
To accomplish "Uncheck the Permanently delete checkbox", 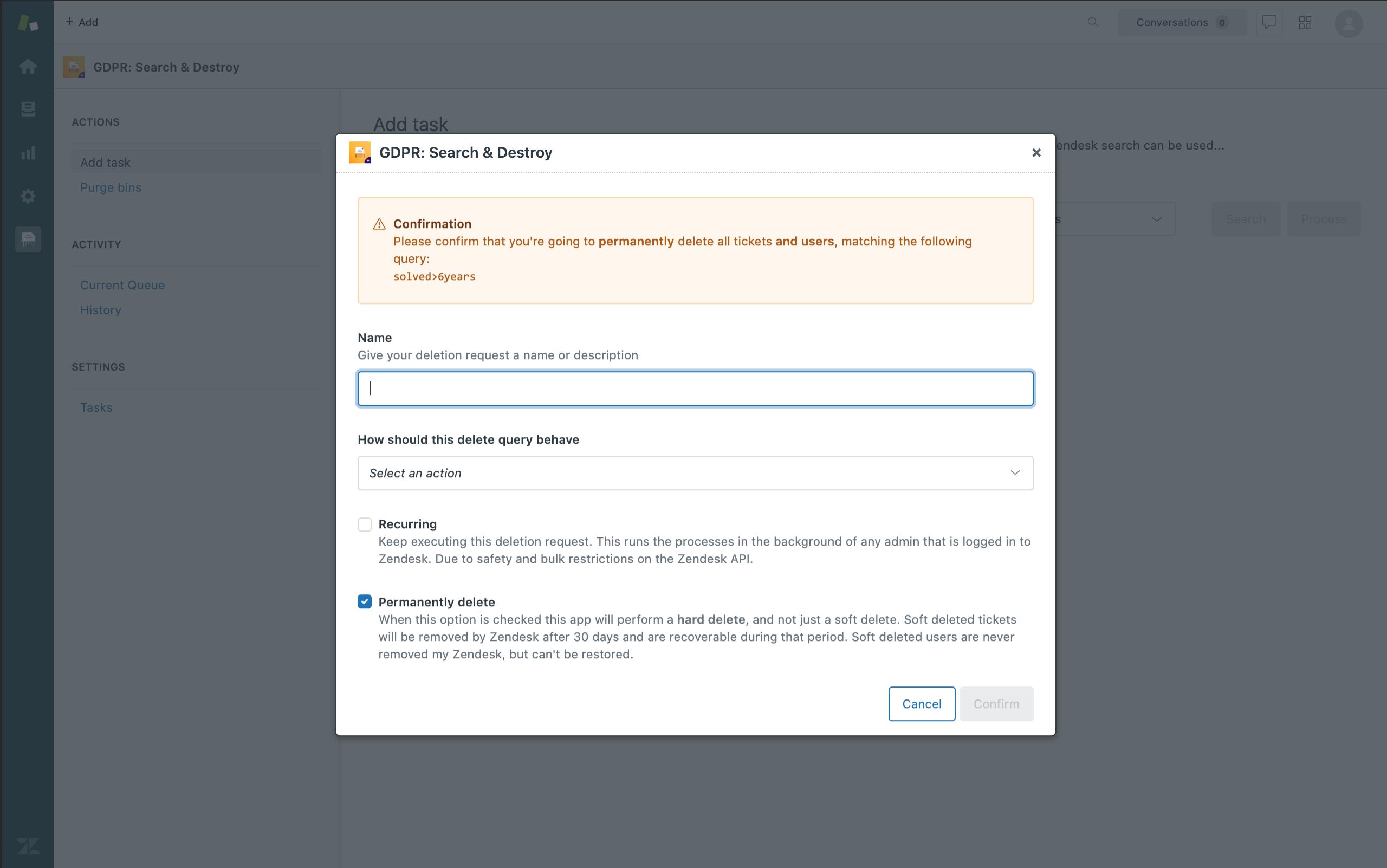I will 365,601.
